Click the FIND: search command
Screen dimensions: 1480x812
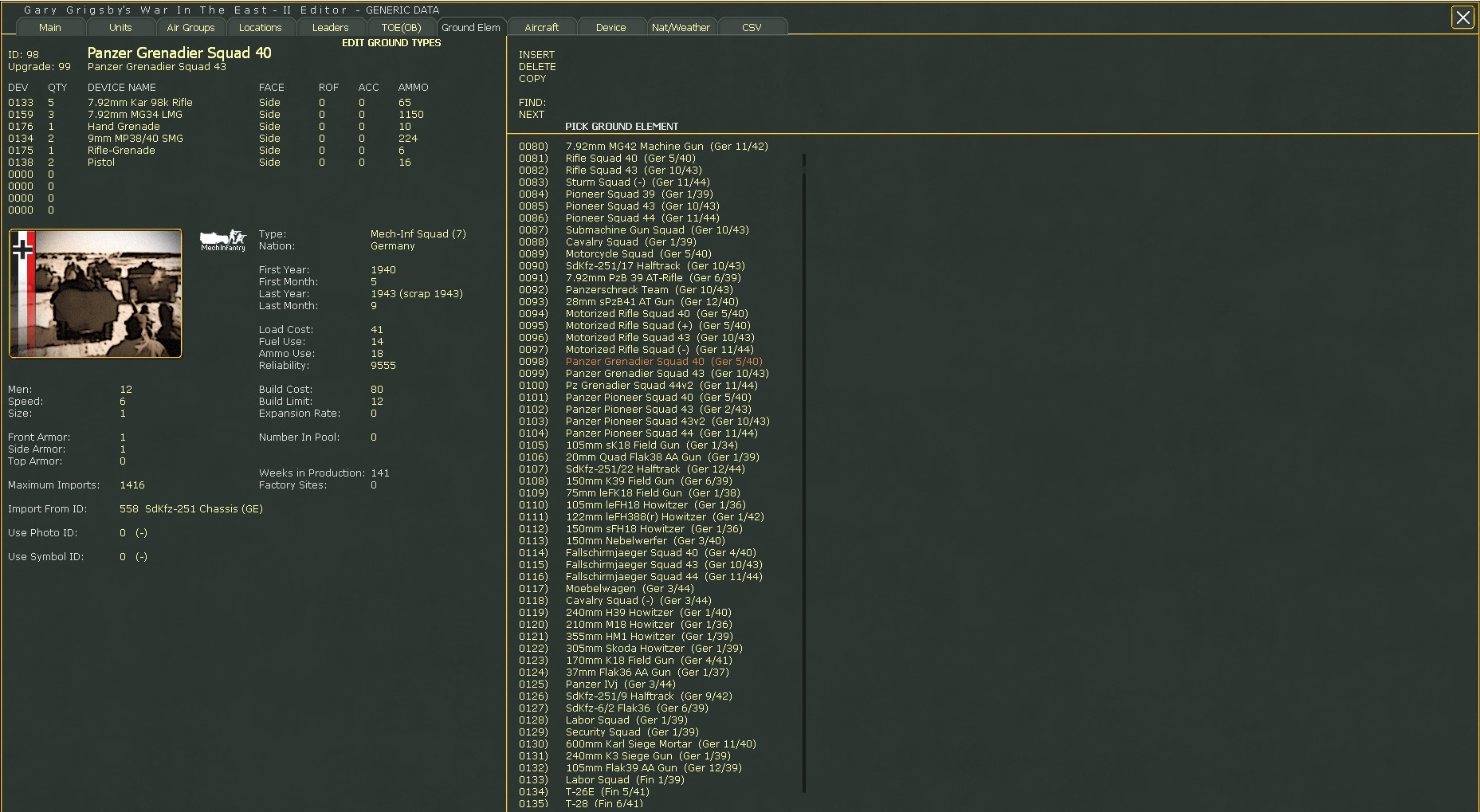532,103
